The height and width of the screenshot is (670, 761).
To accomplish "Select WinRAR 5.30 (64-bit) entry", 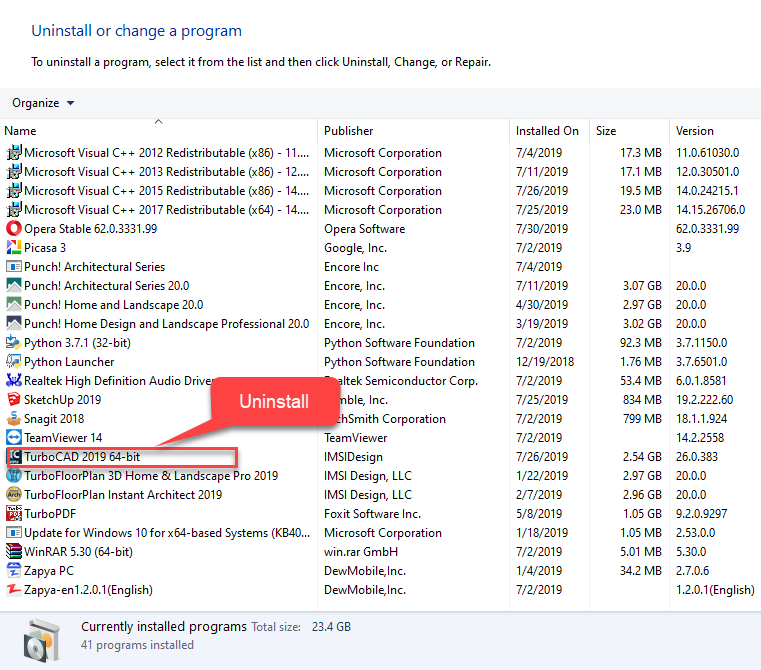I will (x=78, y=552).
